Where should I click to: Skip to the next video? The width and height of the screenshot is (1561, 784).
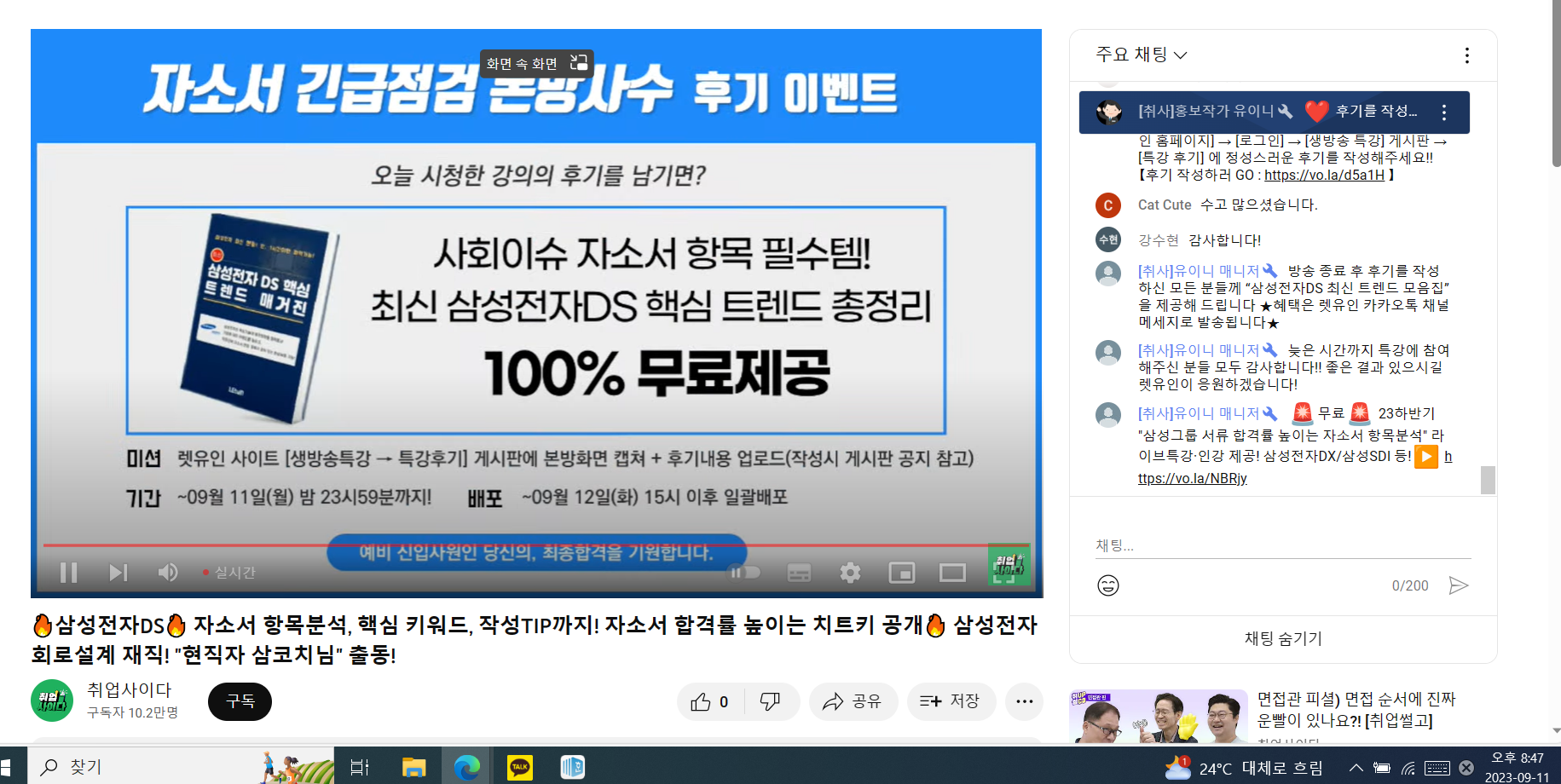click(119, 573)
